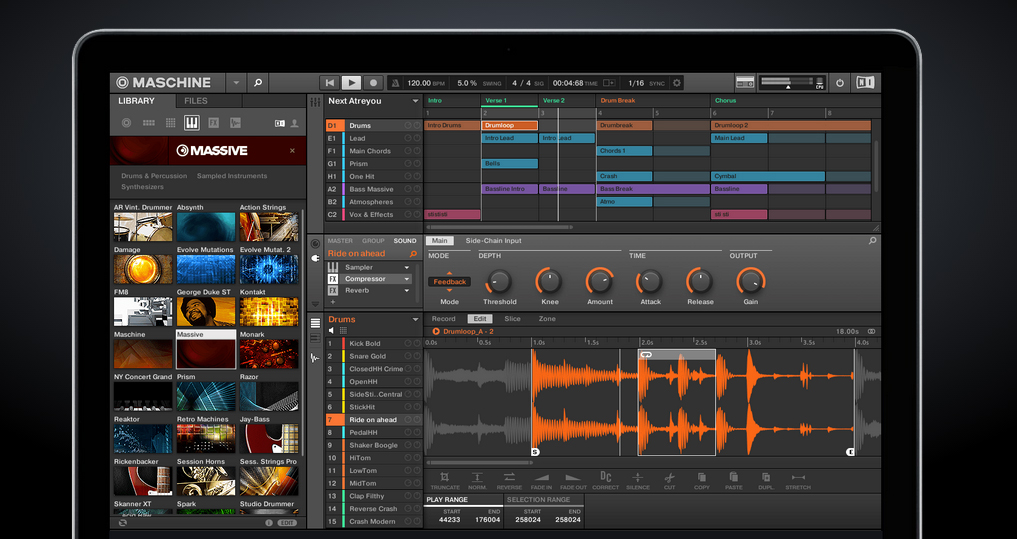Select the FX browser type icon
1017x539 pixels.
pos(213,123)
